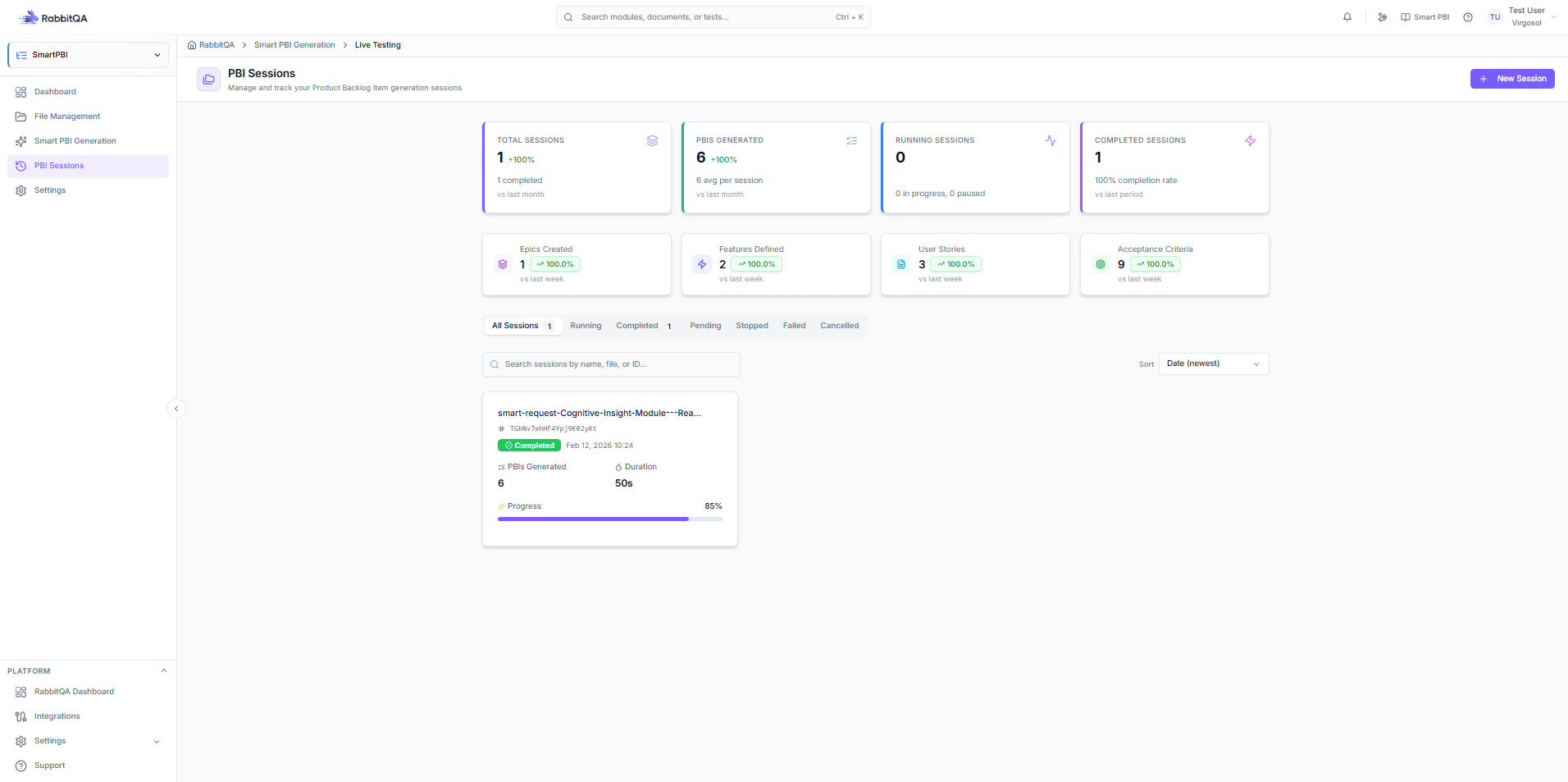Open the Test User account menu chevron
The image size is (1568, 782).
[x=1554, y=17]
